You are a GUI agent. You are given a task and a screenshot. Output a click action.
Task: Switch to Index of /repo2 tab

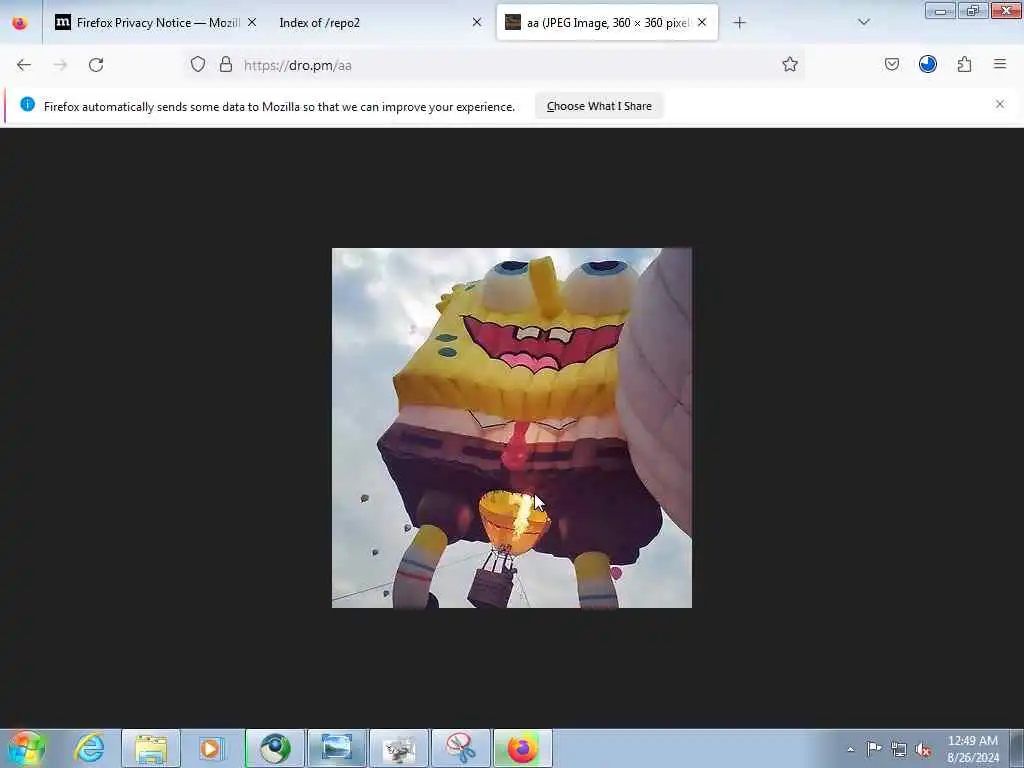pyautogui.click(x=377, y=23)
